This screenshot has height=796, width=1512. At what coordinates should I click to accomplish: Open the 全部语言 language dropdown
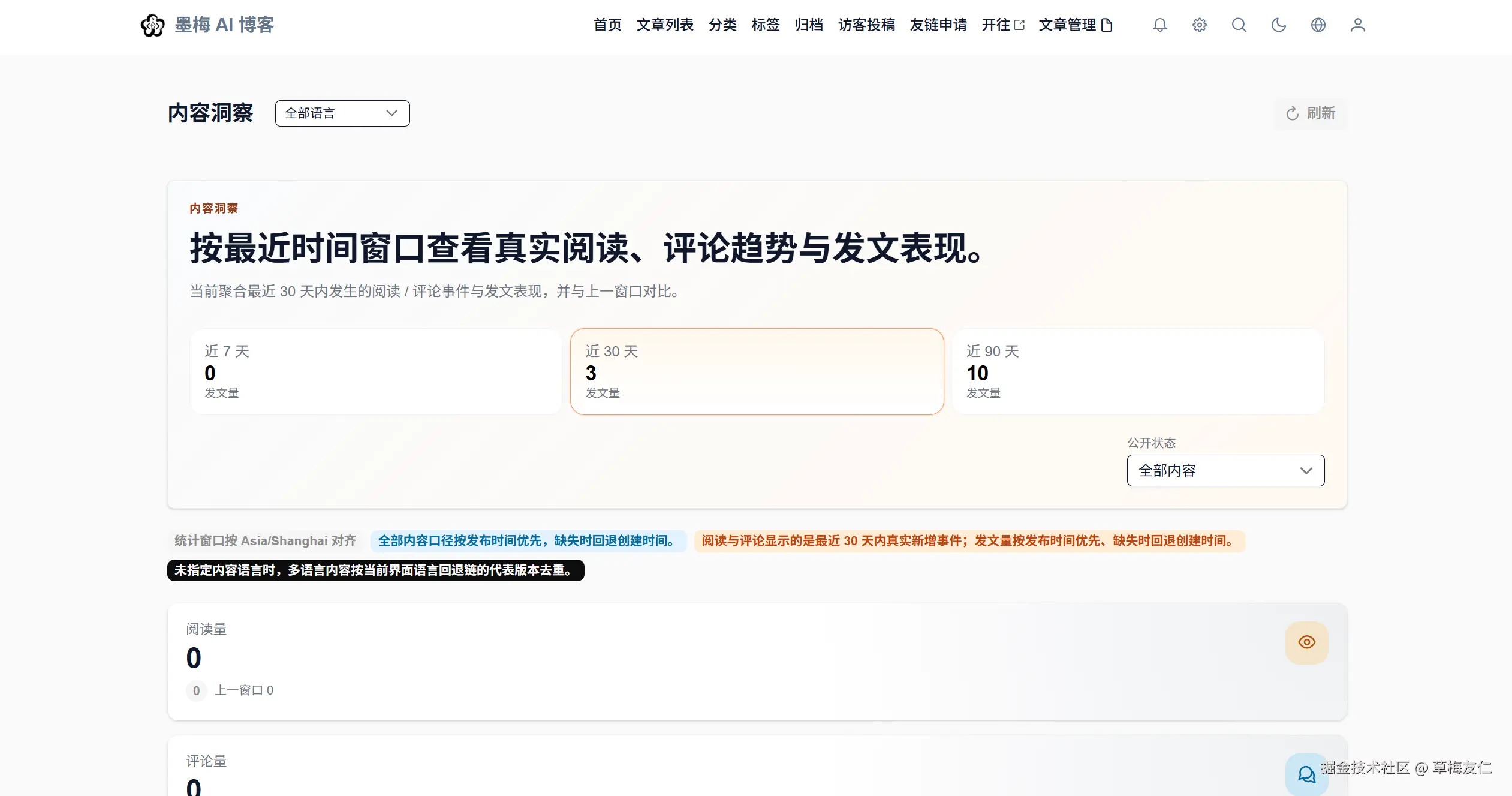[x=342, y=113]
